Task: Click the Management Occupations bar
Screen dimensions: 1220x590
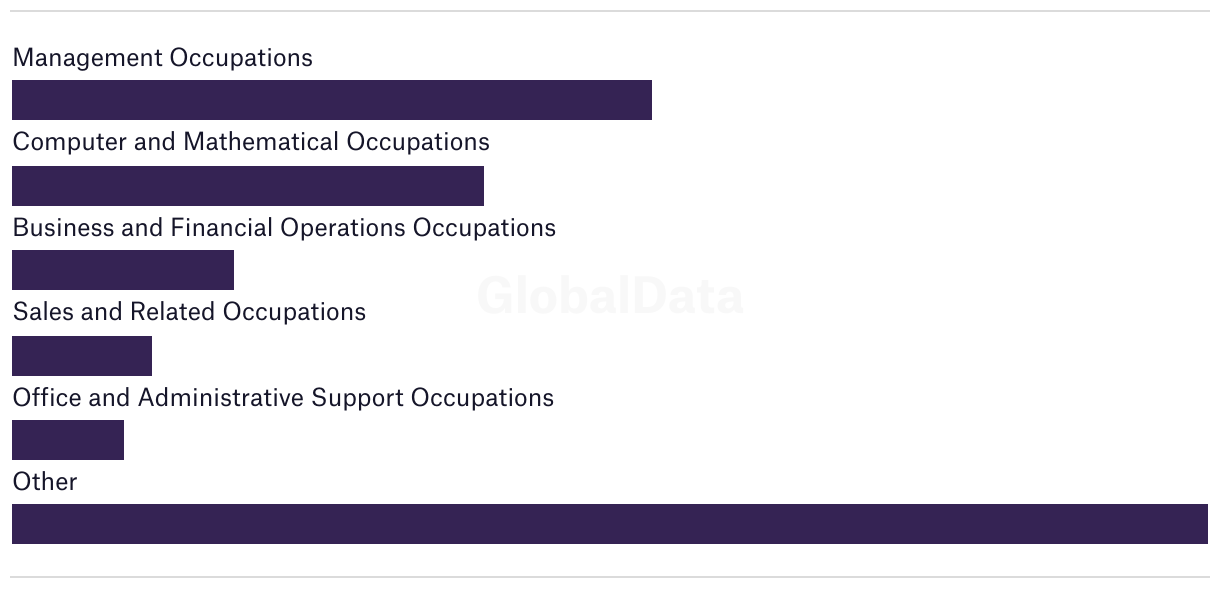Action: click(332, 100)
